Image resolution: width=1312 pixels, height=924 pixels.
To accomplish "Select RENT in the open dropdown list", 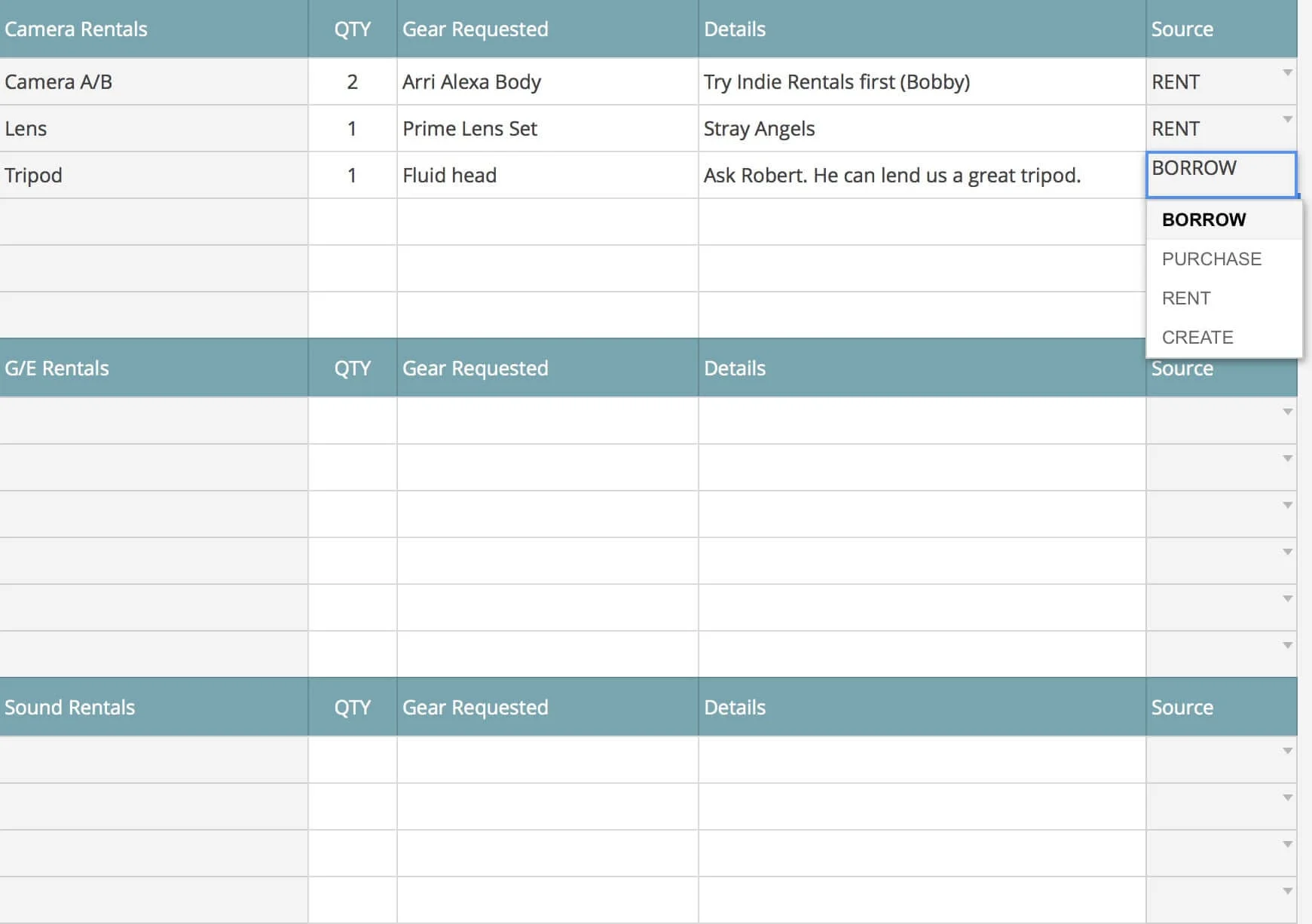I will tap(1186, 298).
